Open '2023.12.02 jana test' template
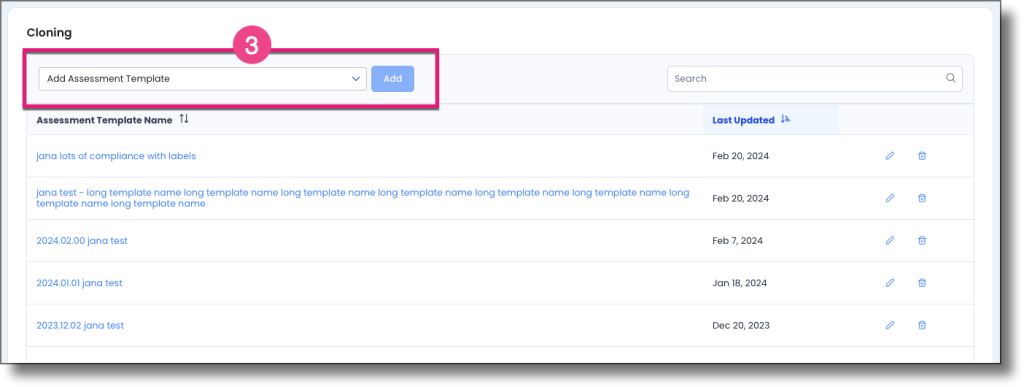Screen dimensions: 1024x387 80,325
